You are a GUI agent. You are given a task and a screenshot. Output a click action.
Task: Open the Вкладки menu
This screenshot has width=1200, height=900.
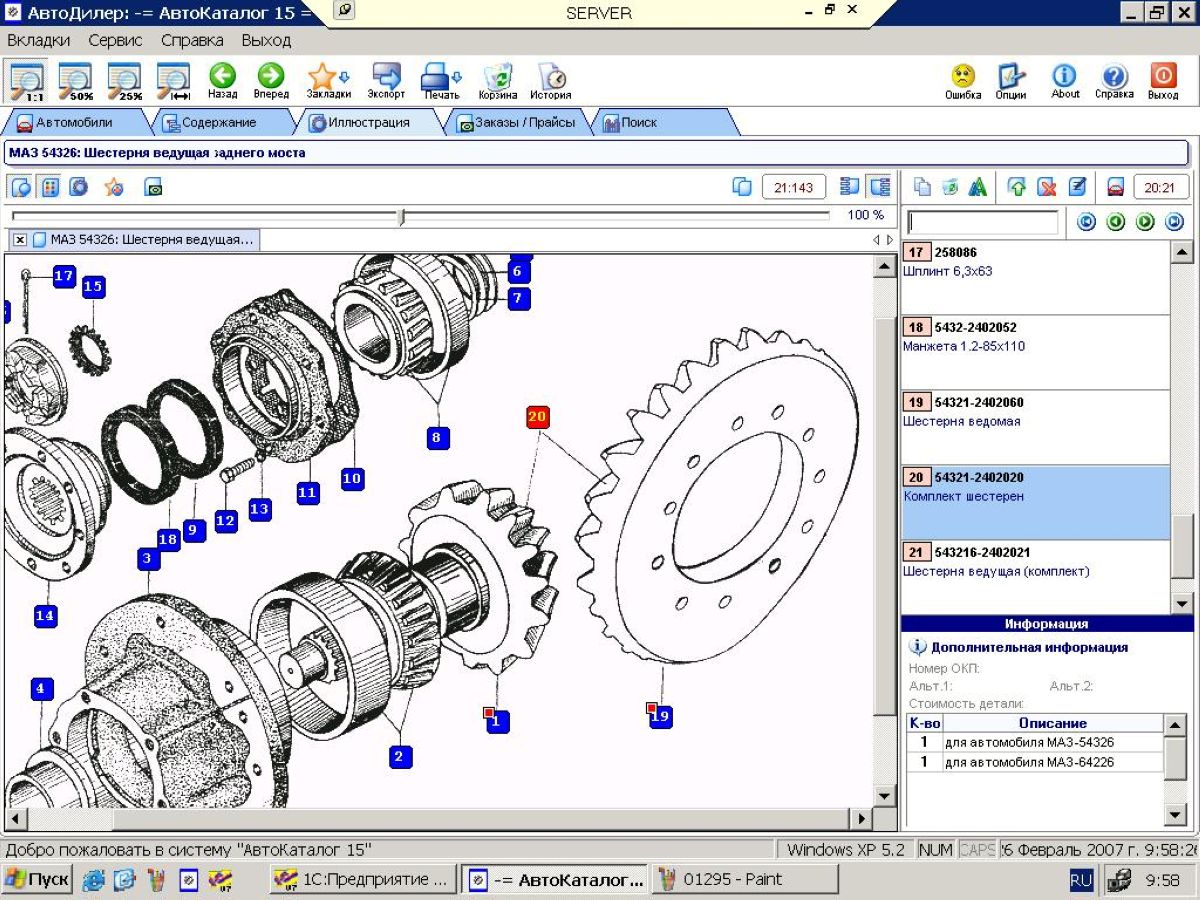[x=39, y=41]
